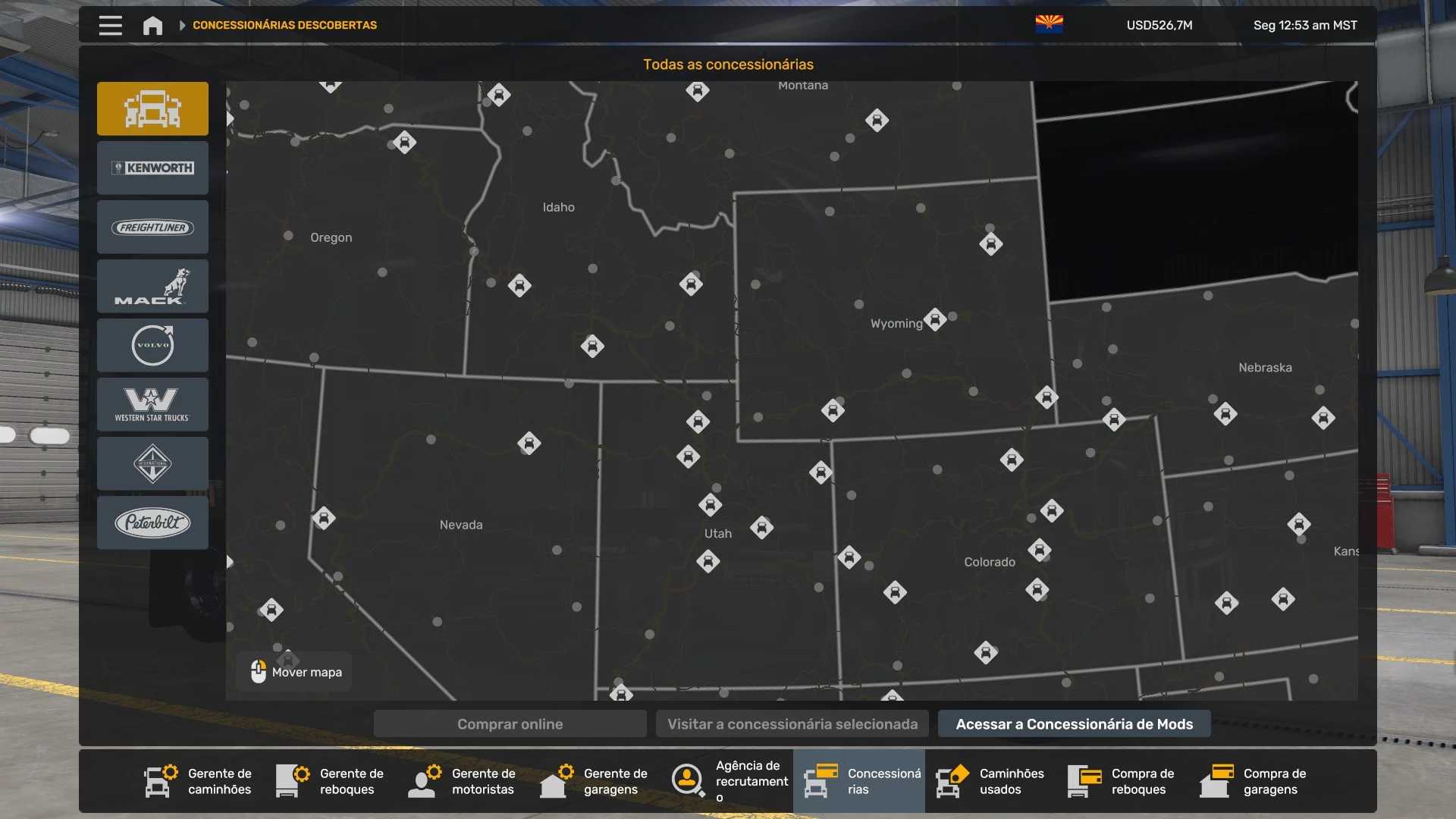Screen dimensions: 1456x819
Task: Click the Comprar online button
Action: point(510,723)
